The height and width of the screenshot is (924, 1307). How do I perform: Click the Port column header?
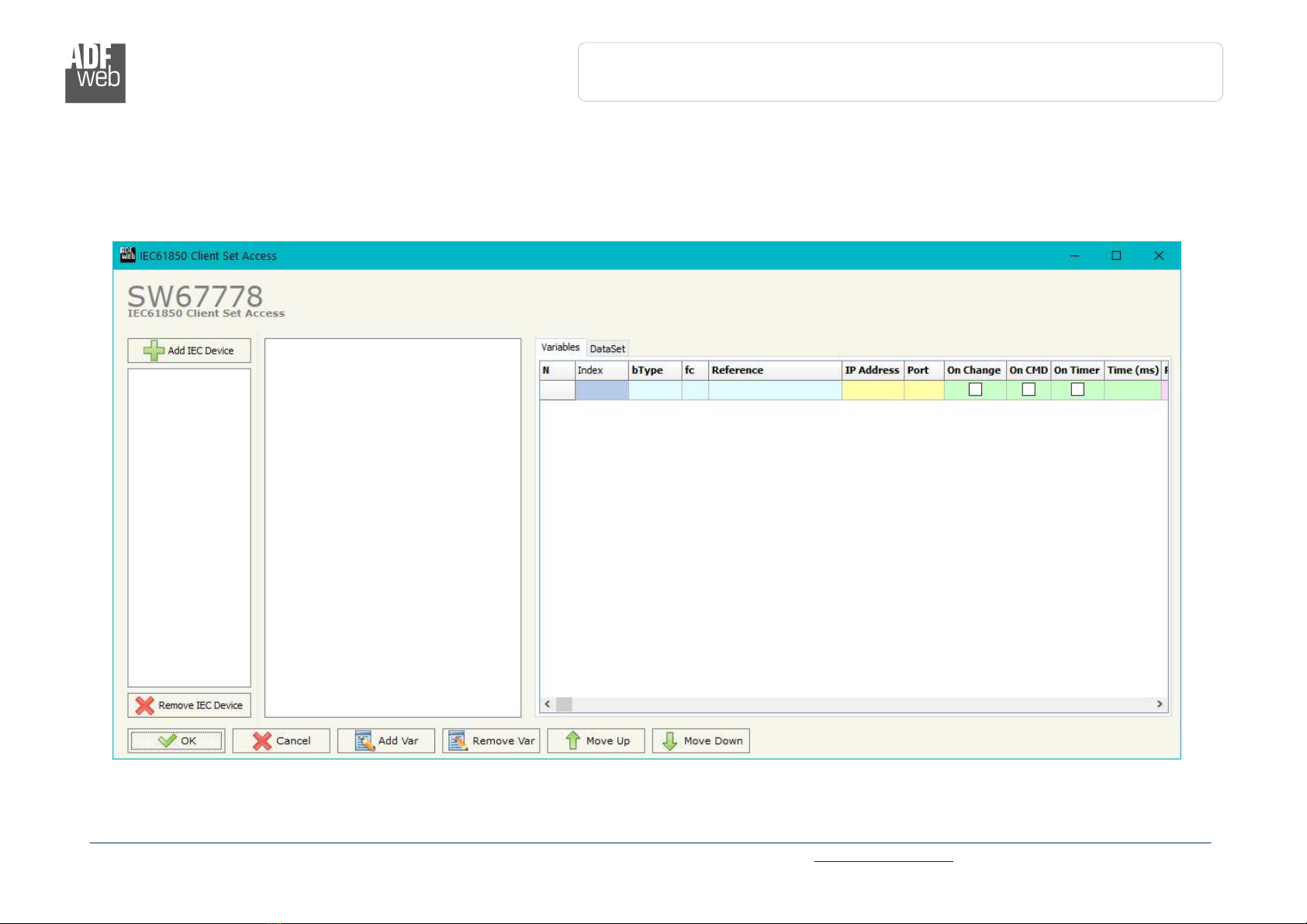tap(925, 371)
